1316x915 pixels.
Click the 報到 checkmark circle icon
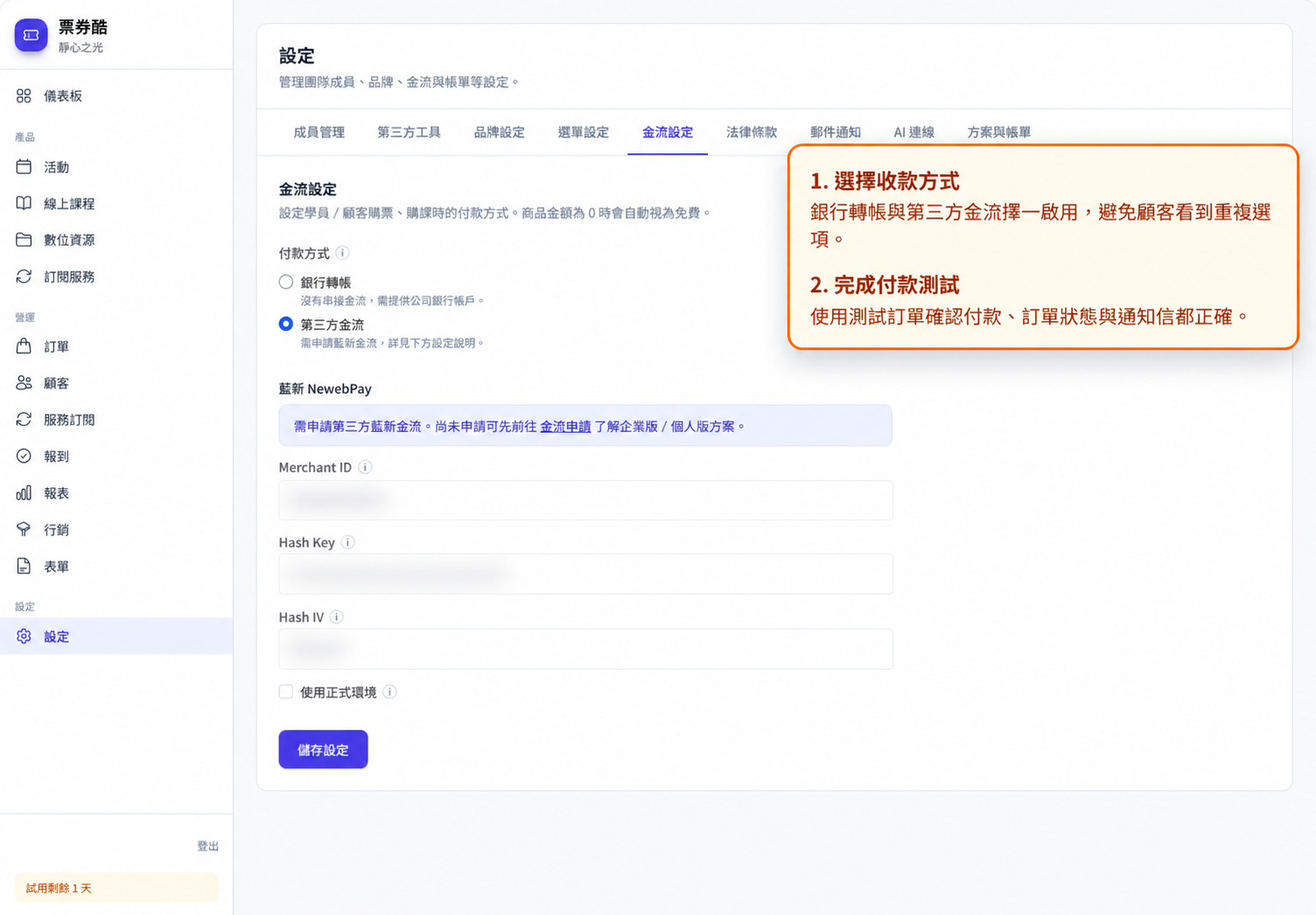[x=24, y=456]
